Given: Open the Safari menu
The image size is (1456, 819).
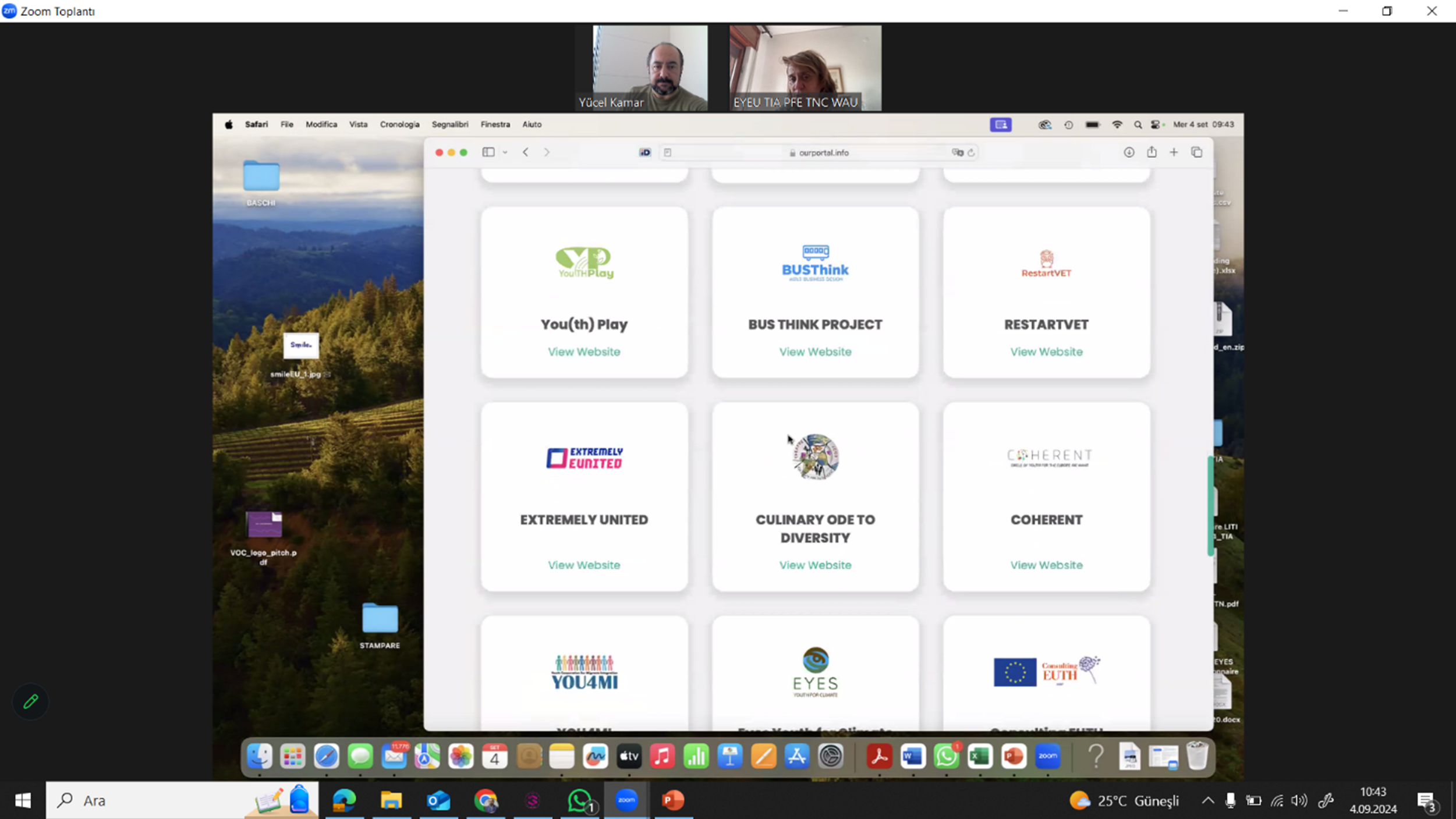Looking at the screenshot, I should click(x=256, y=125).
